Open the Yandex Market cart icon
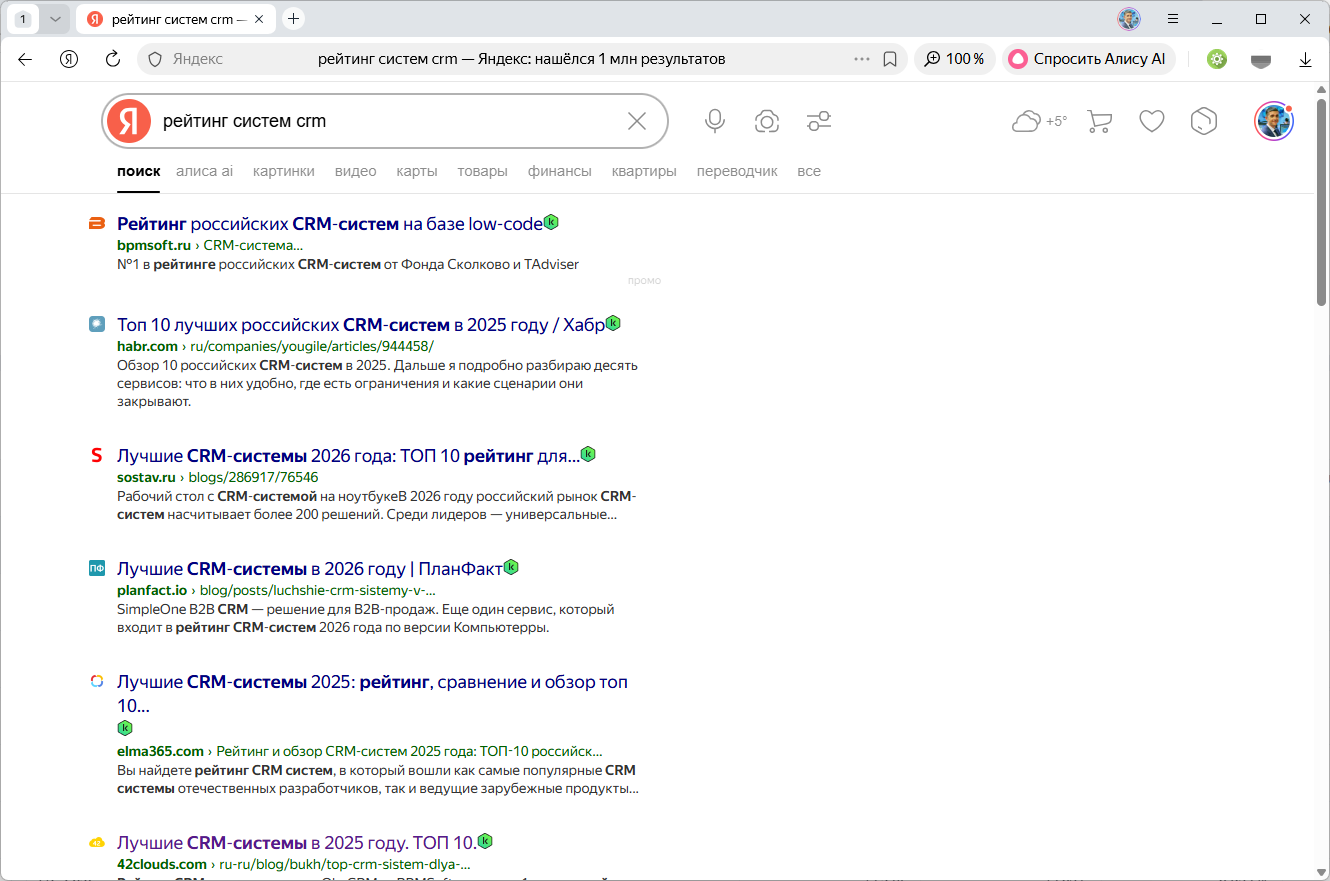 point(1099,121)
